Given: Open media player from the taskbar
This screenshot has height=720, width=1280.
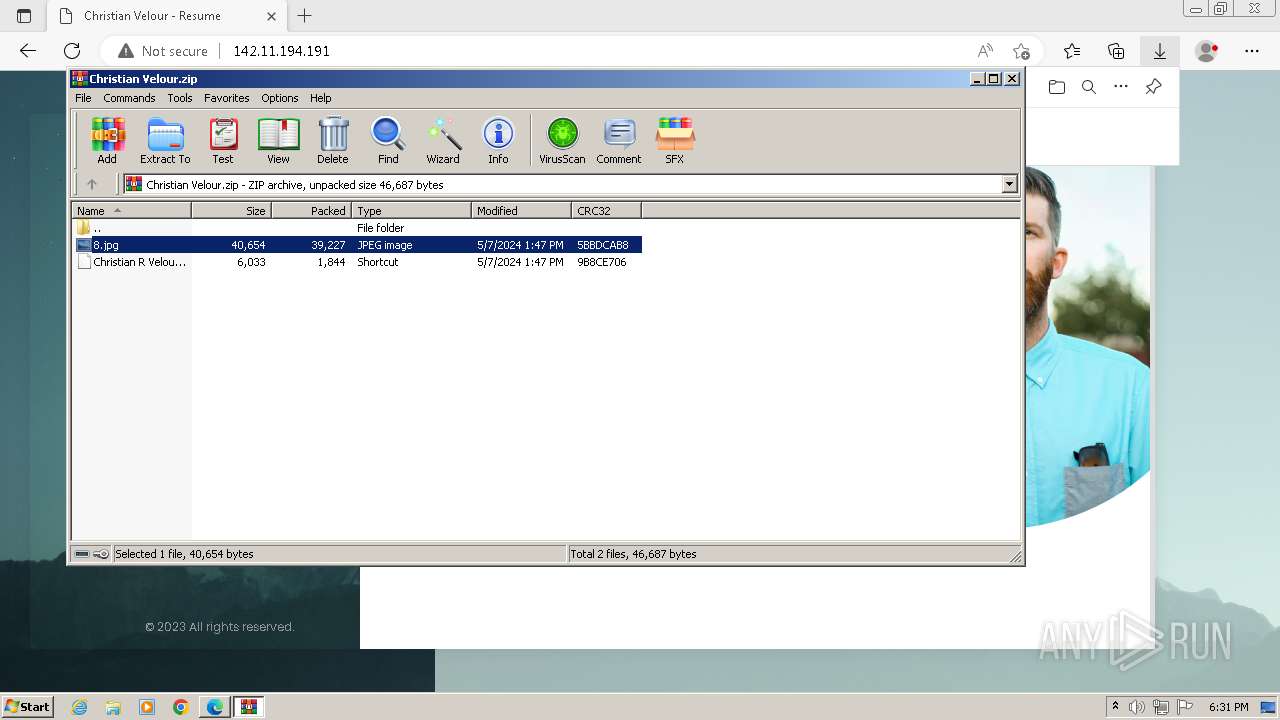Looking at the screenshot, I should (147, 707).
